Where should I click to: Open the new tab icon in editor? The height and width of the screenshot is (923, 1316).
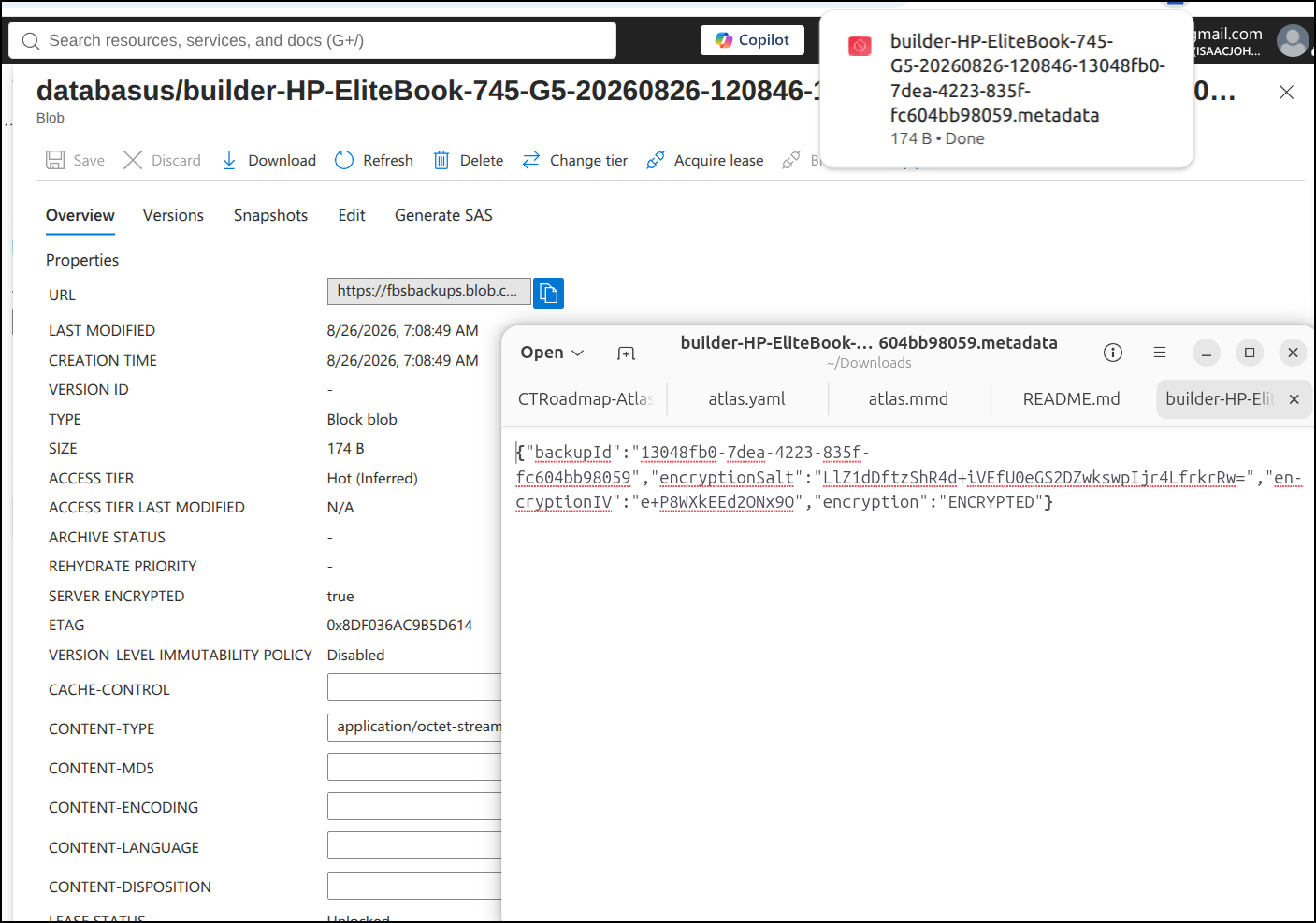[627, 353]
